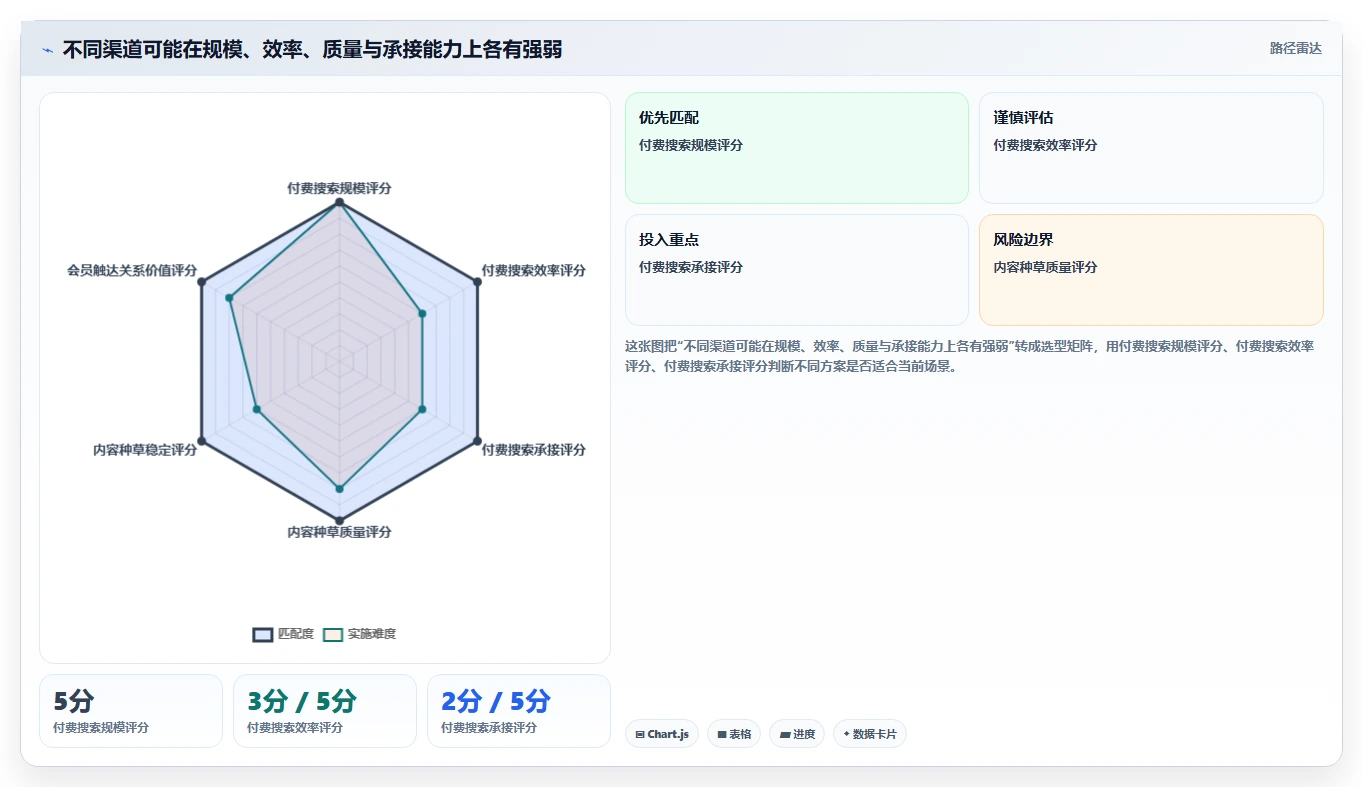Click the 实施难度 point on 内容种草稳定评分 axis
1363x787 pixels.
257,409
